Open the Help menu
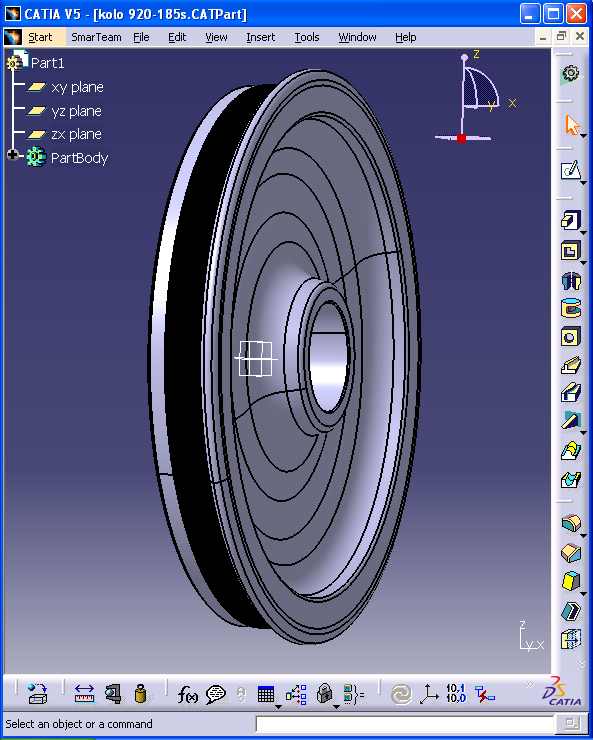 click(406, 37)
